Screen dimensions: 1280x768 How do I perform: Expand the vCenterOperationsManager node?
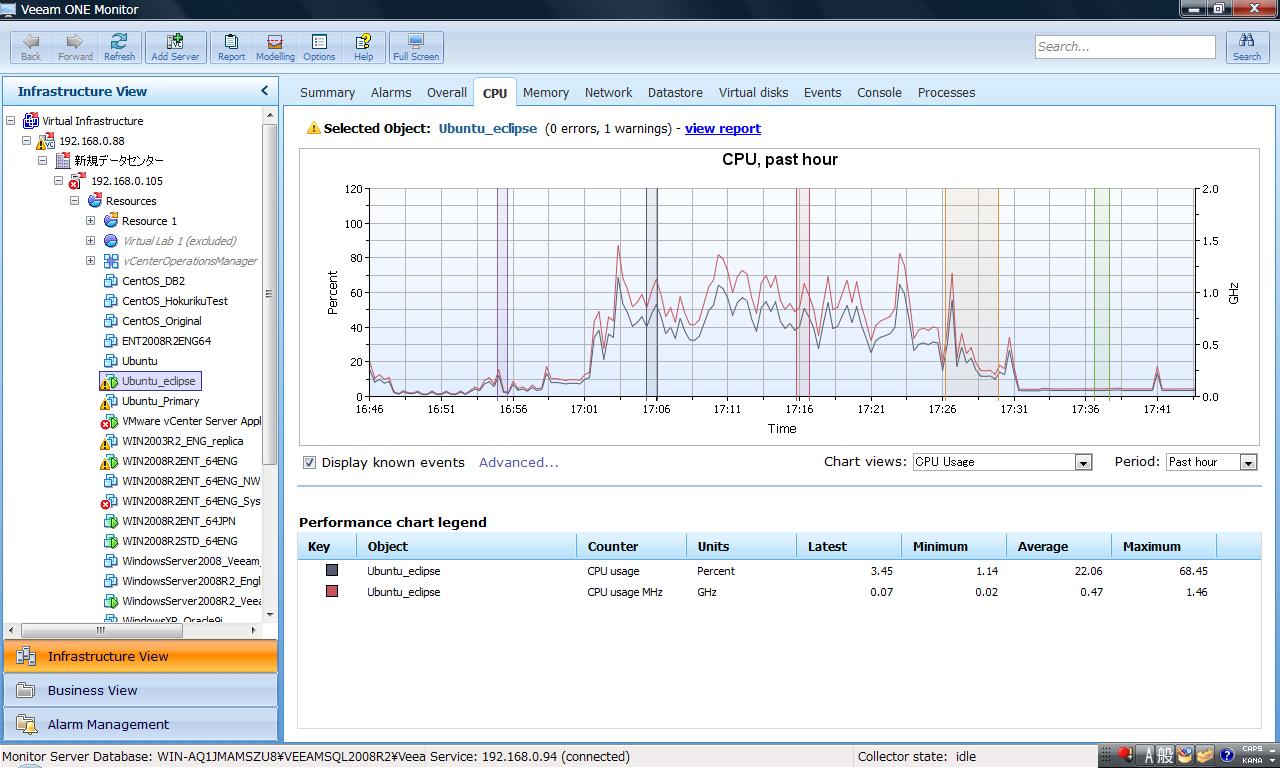[91, 261]
